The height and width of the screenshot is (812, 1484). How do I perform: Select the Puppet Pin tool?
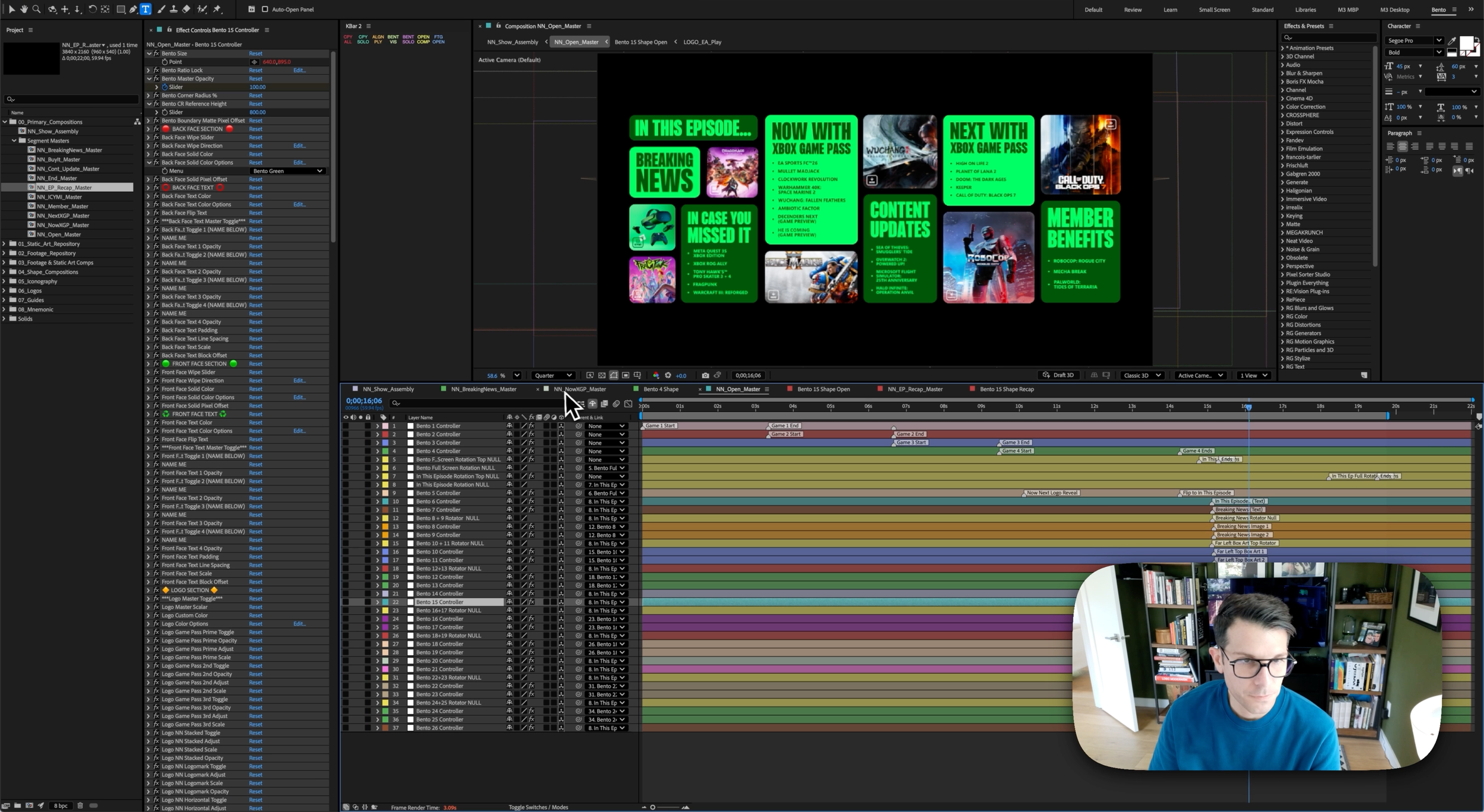click(217, 9)
